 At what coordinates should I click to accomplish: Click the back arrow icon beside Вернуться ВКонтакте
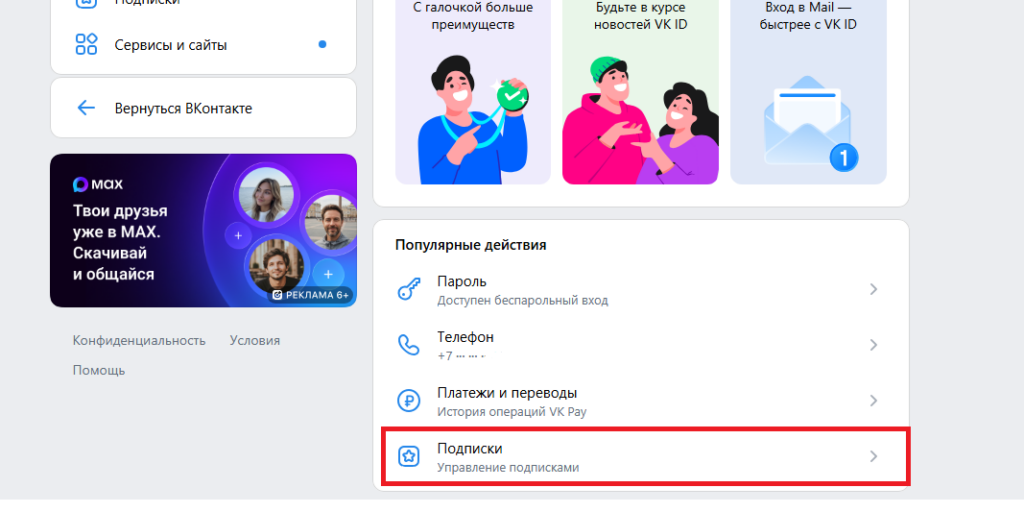coord(87,108)
